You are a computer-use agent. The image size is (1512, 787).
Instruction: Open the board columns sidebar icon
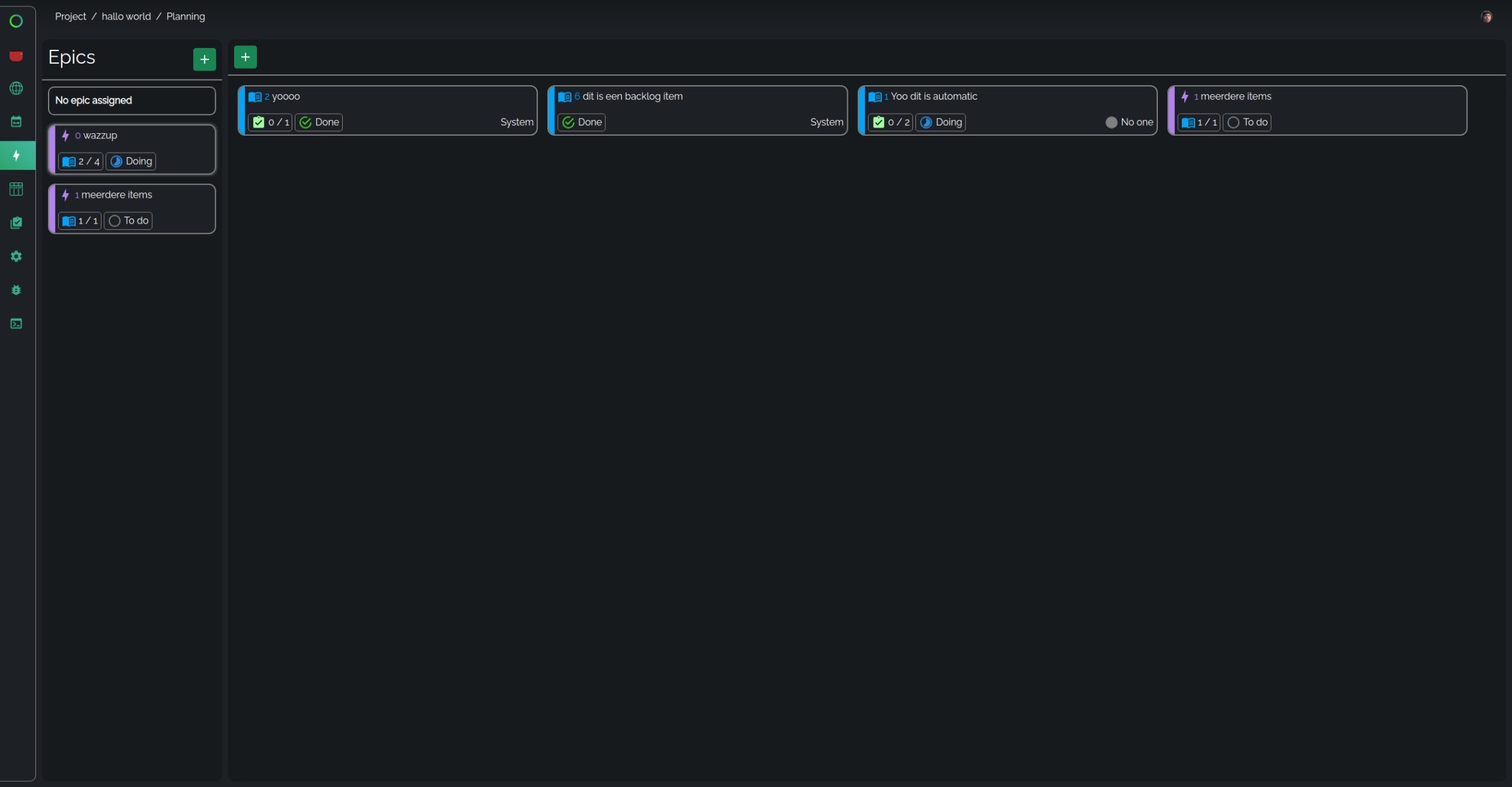pyautogui.click(x=16, y=189)
